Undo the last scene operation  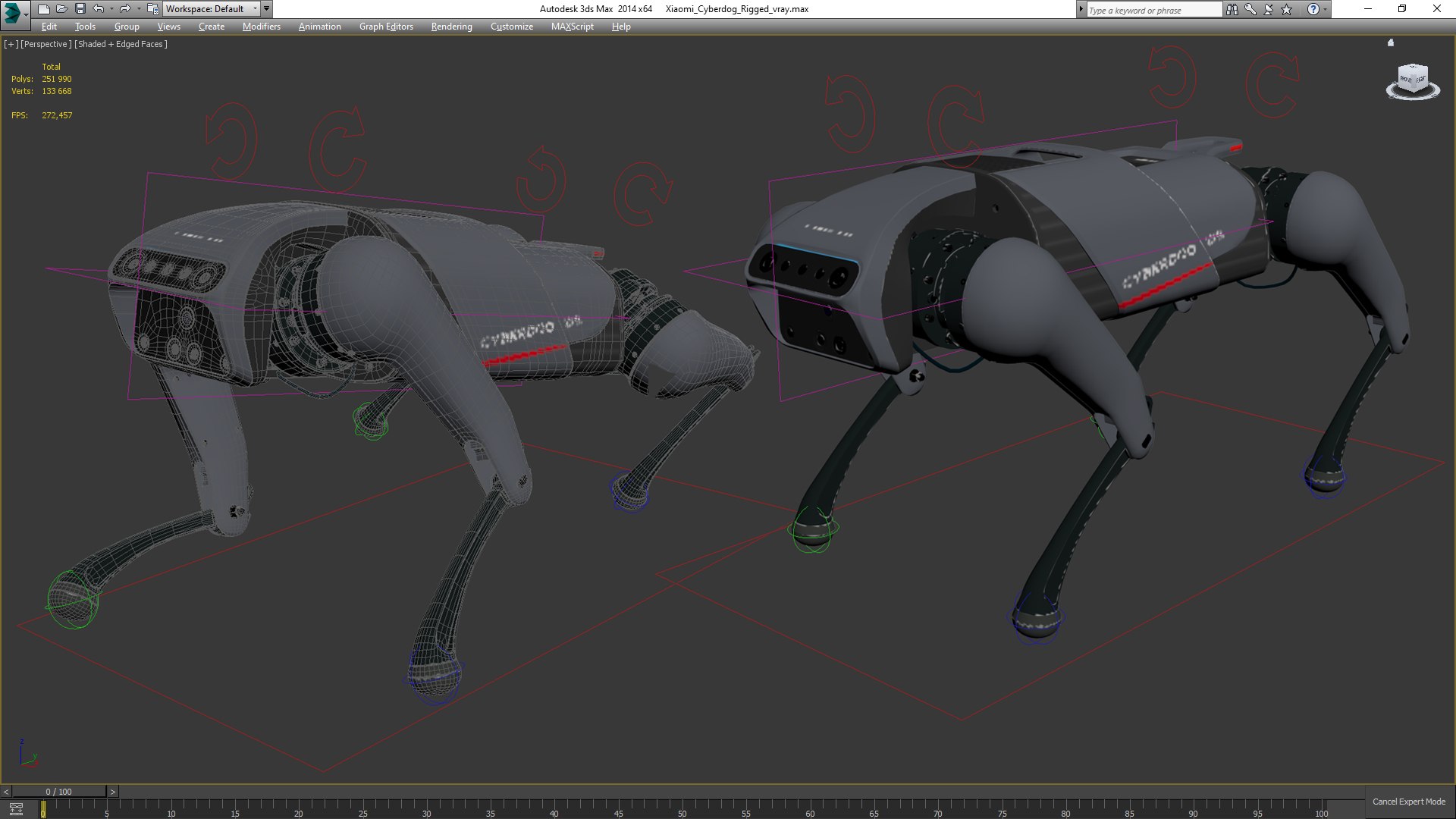(98, 9)
